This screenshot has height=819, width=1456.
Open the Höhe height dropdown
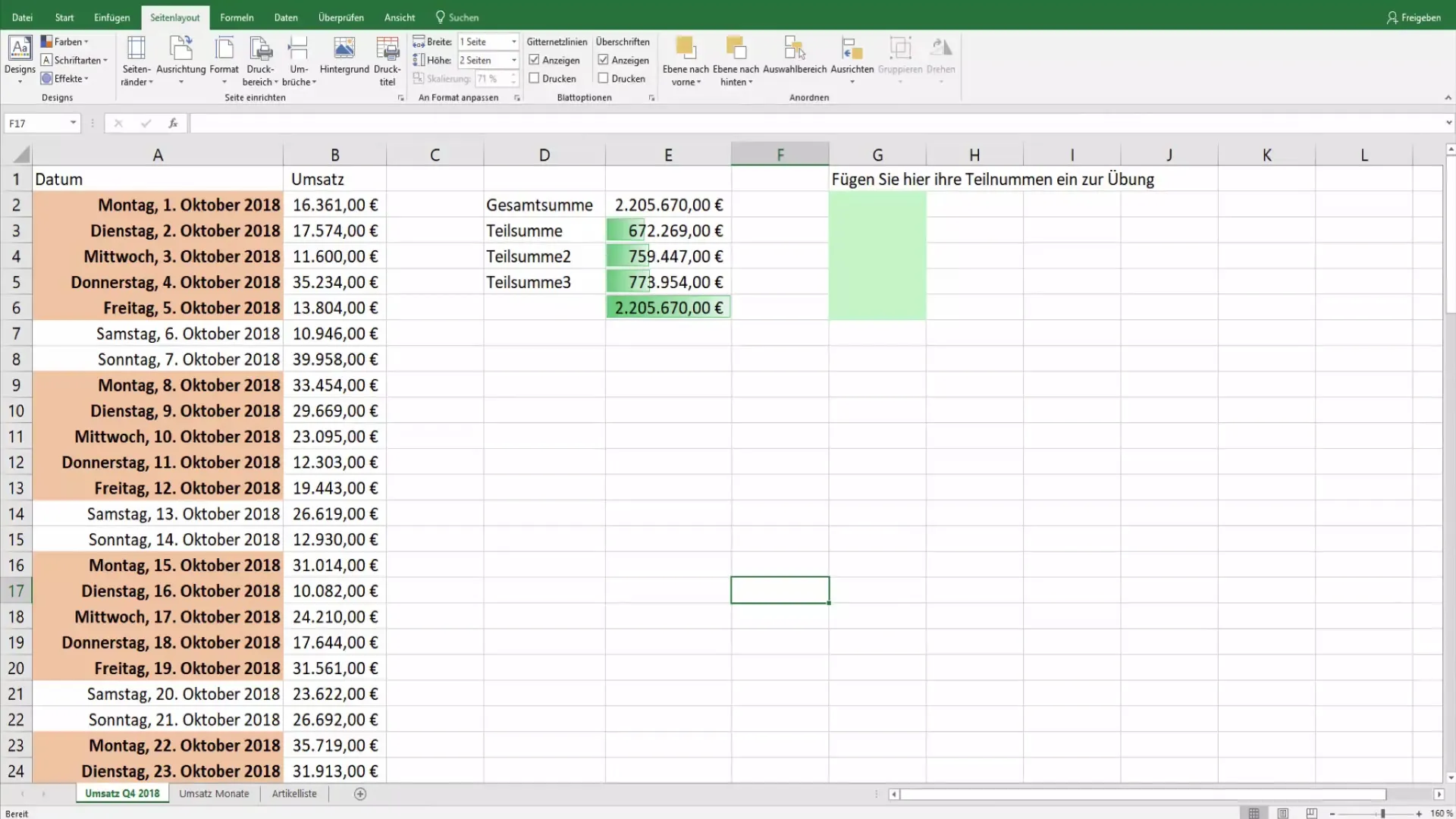pos(513,60)
